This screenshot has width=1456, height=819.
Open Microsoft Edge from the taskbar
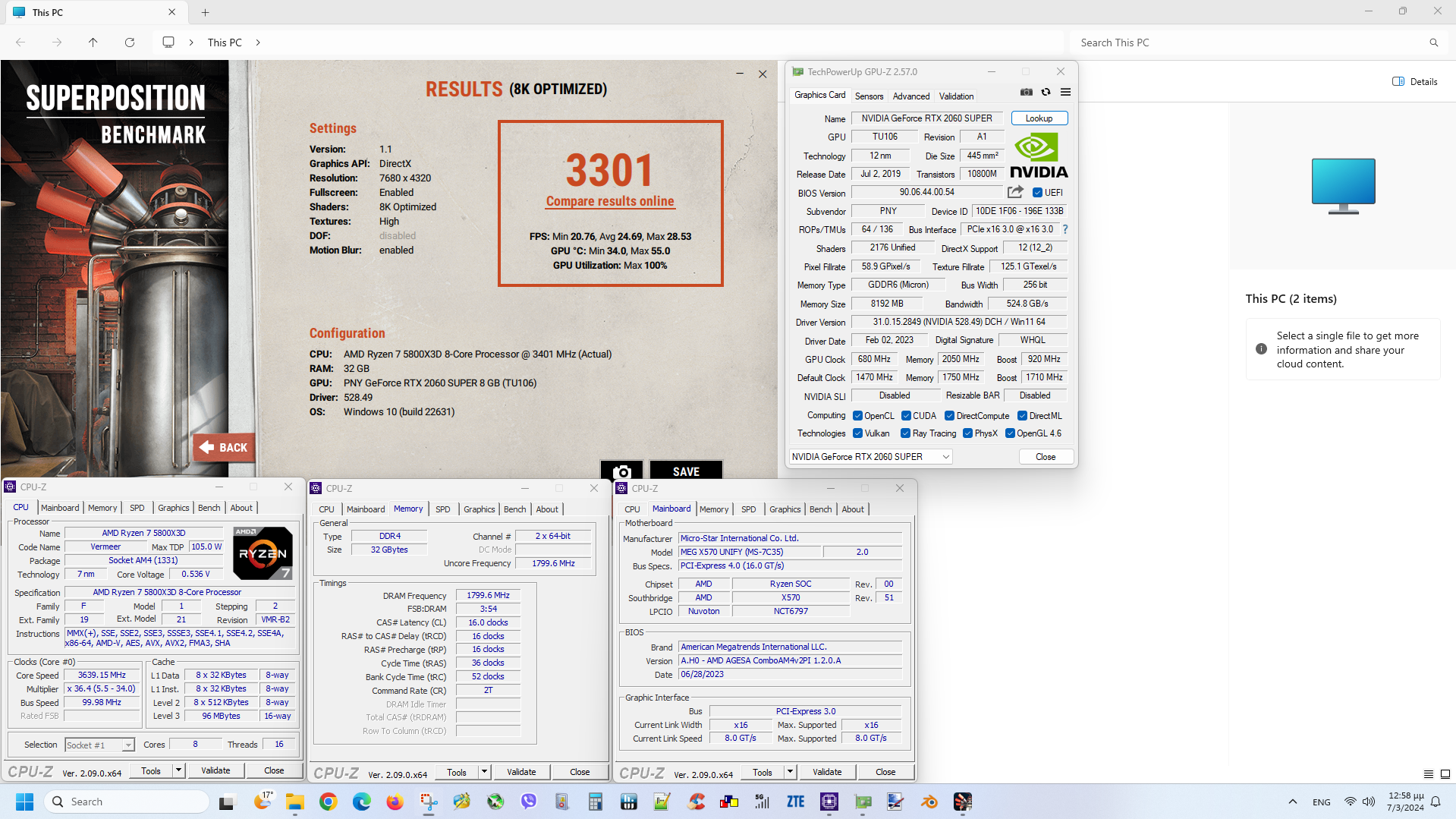click(361, 802)
